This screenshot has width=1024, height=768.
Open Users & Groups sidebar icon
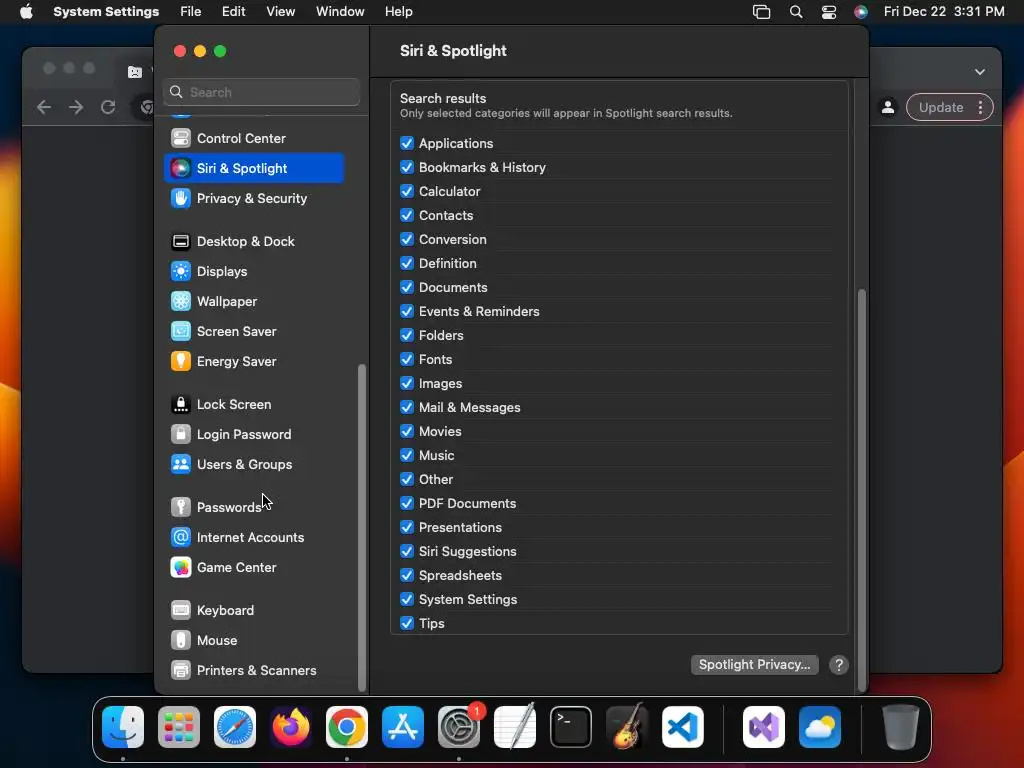pos(181,465)
